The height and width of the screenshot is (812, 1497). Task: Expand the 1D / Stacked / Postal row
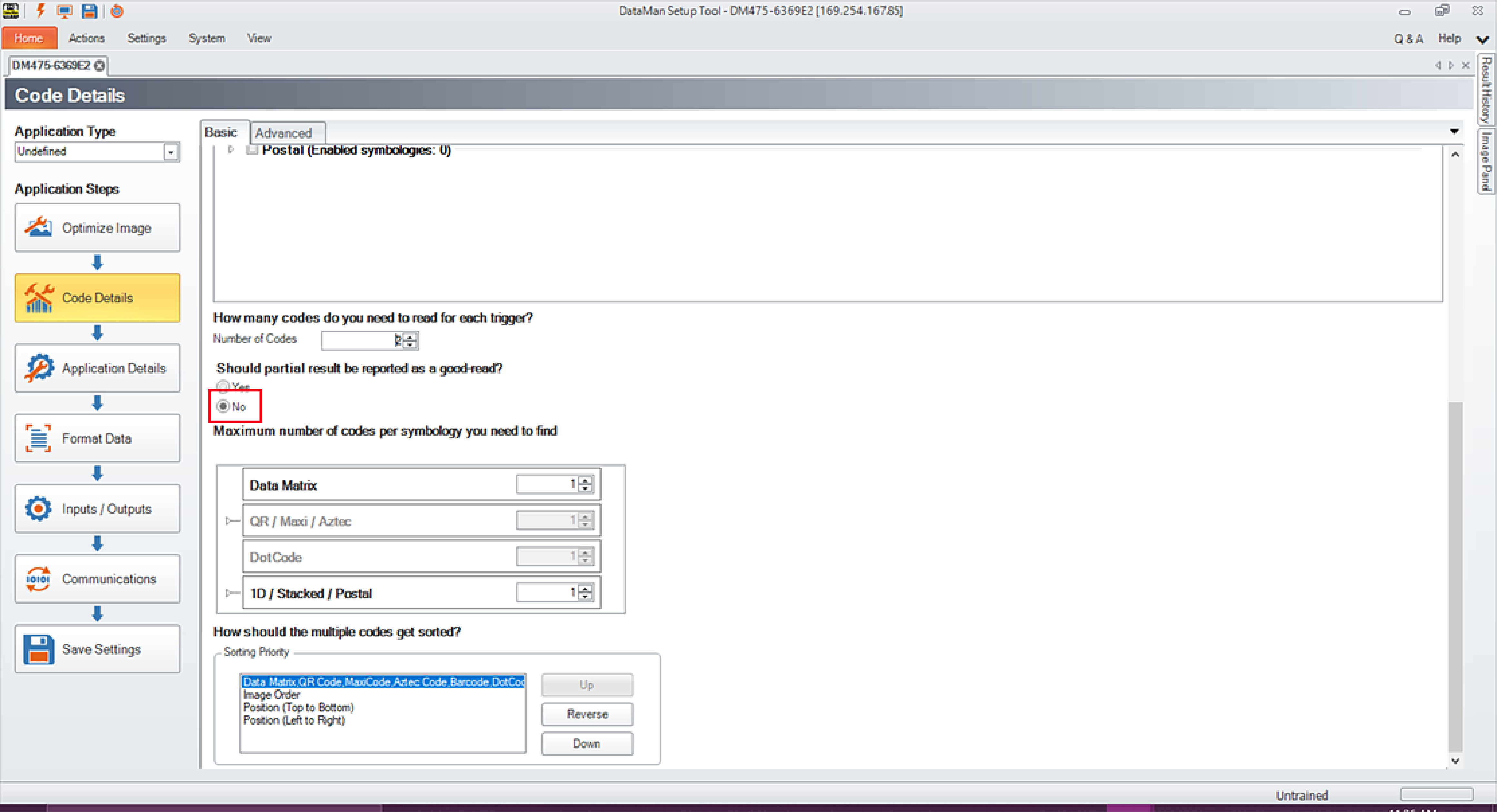click(229, 593)
